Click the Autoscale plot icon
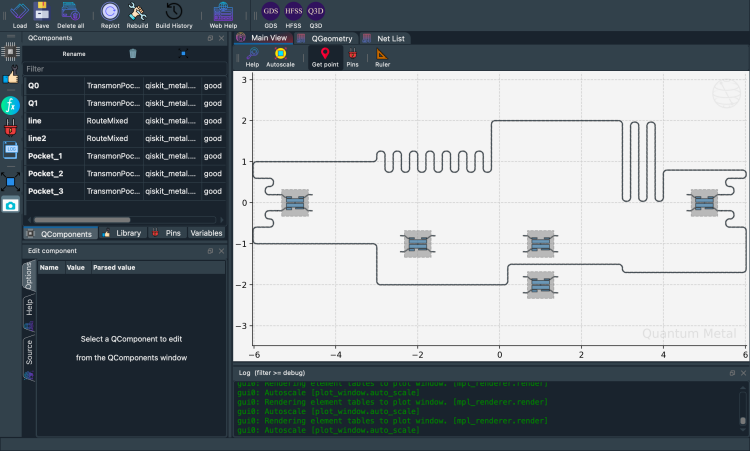Viewport: 750px width, 451px height. (x=280, y=57)
